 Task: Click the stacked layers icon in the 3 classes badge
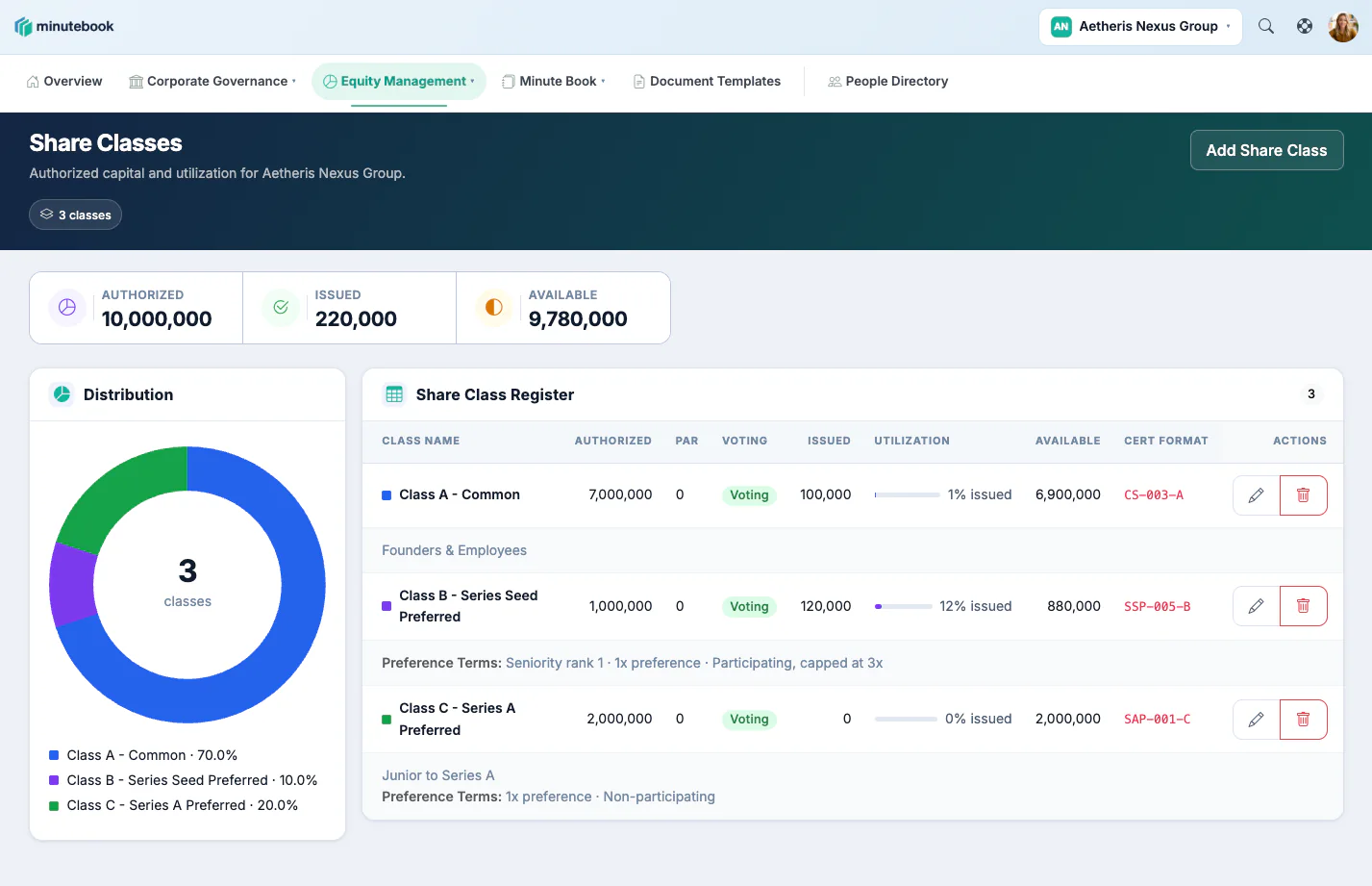(46, 215)
